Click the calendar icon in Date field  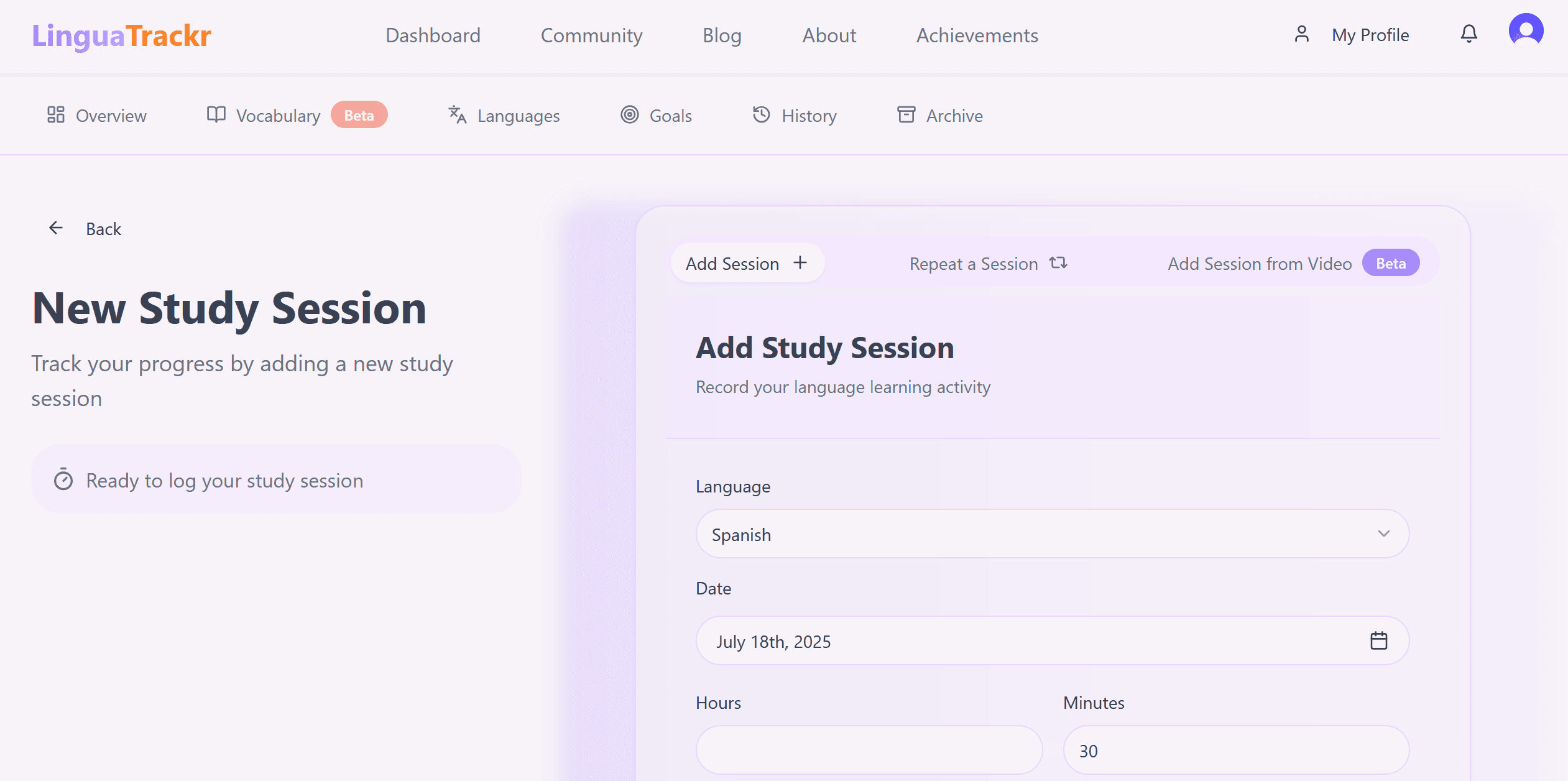coord(1378,640)
